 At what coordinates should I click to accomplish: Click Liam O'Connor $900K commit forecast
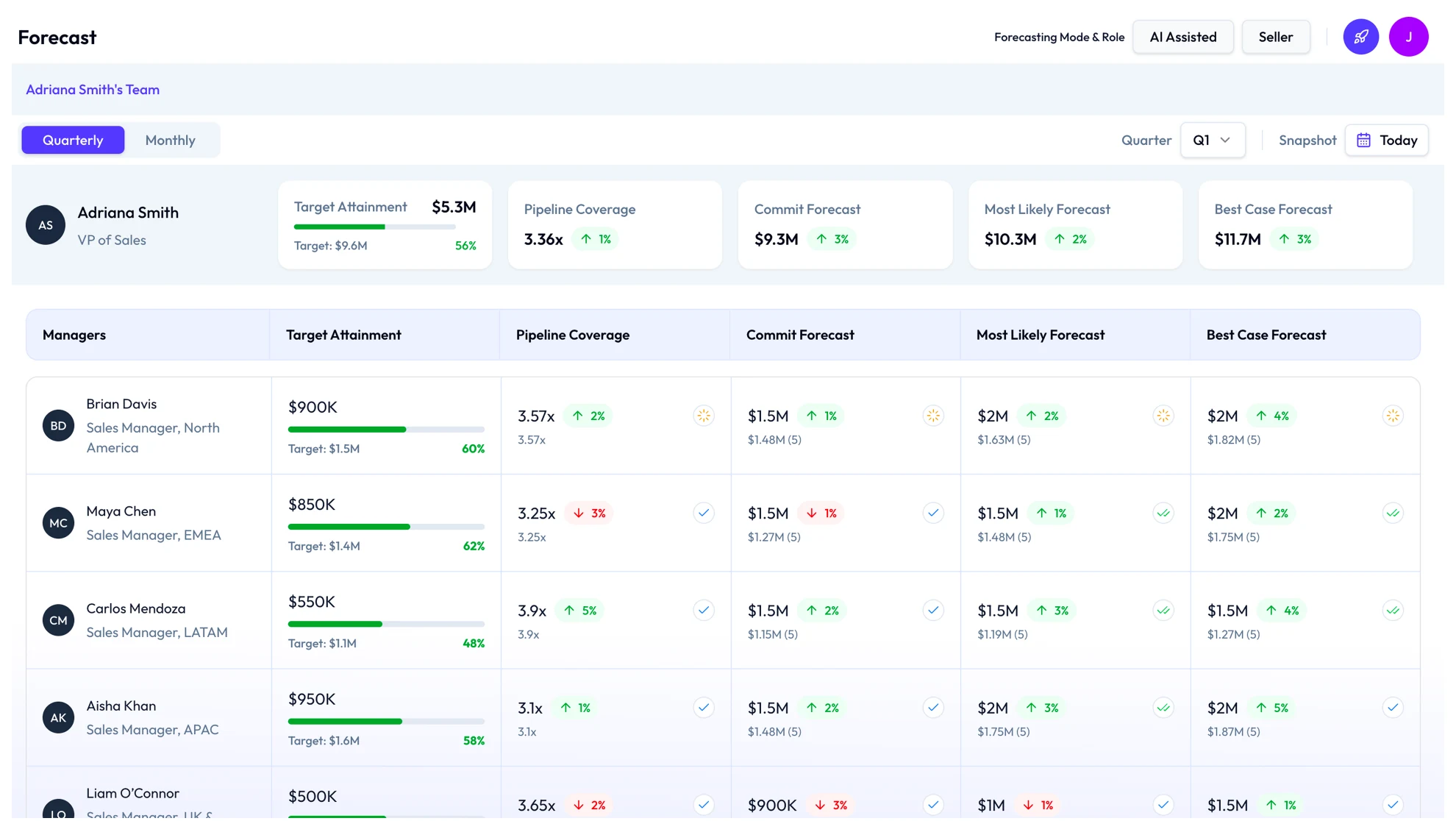click(x=772, y=805)
